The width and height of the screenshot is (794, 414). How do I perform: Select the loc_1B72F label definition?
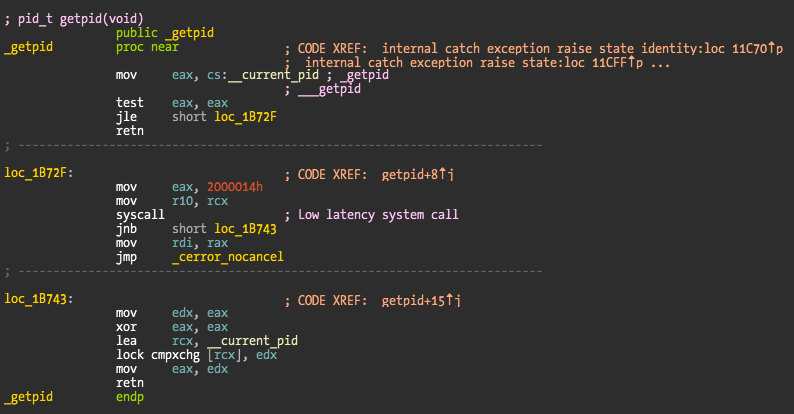coord(36,173)
